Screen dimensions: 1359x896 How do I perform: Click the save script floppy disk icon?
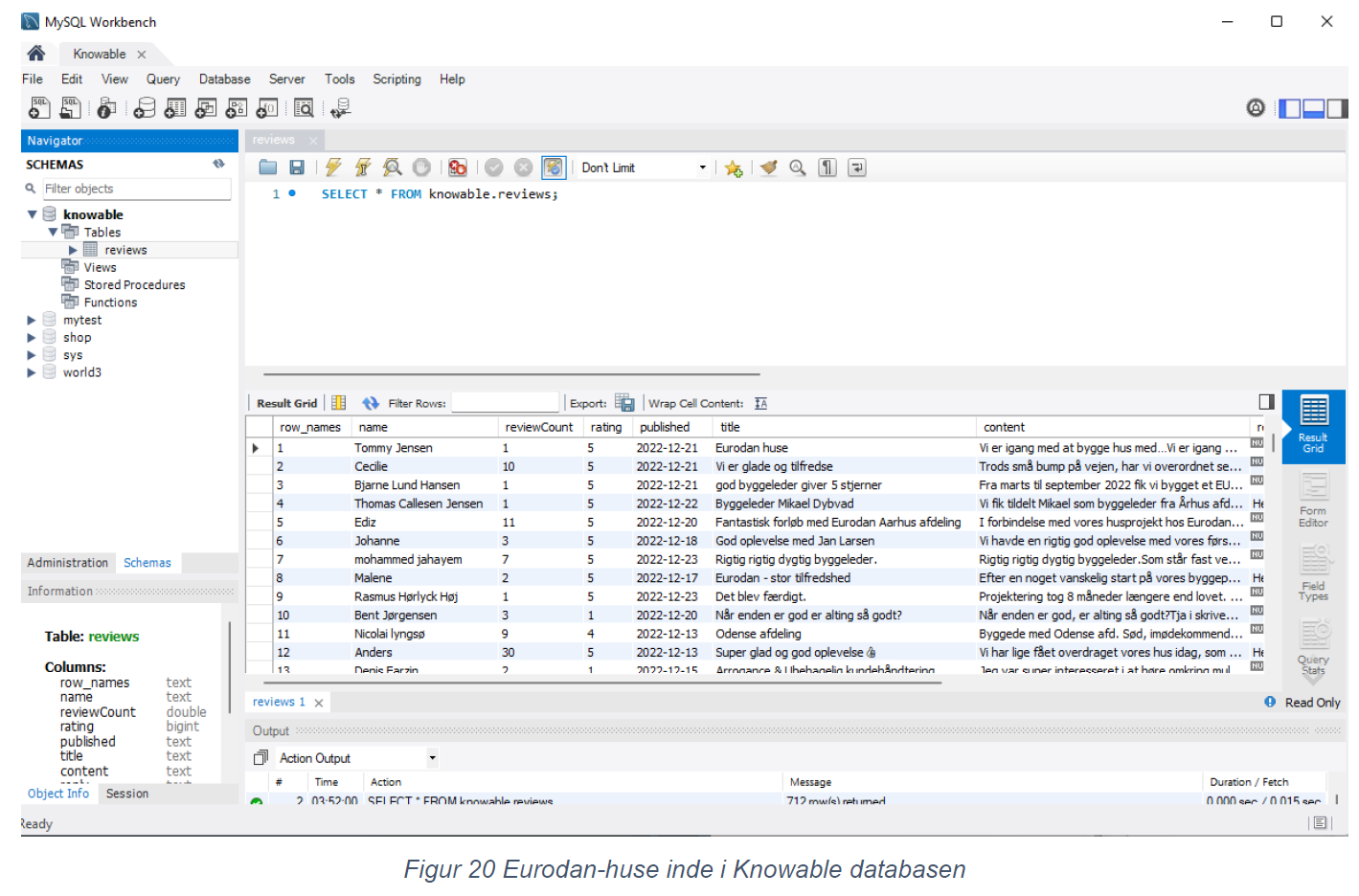click(297, 168)
